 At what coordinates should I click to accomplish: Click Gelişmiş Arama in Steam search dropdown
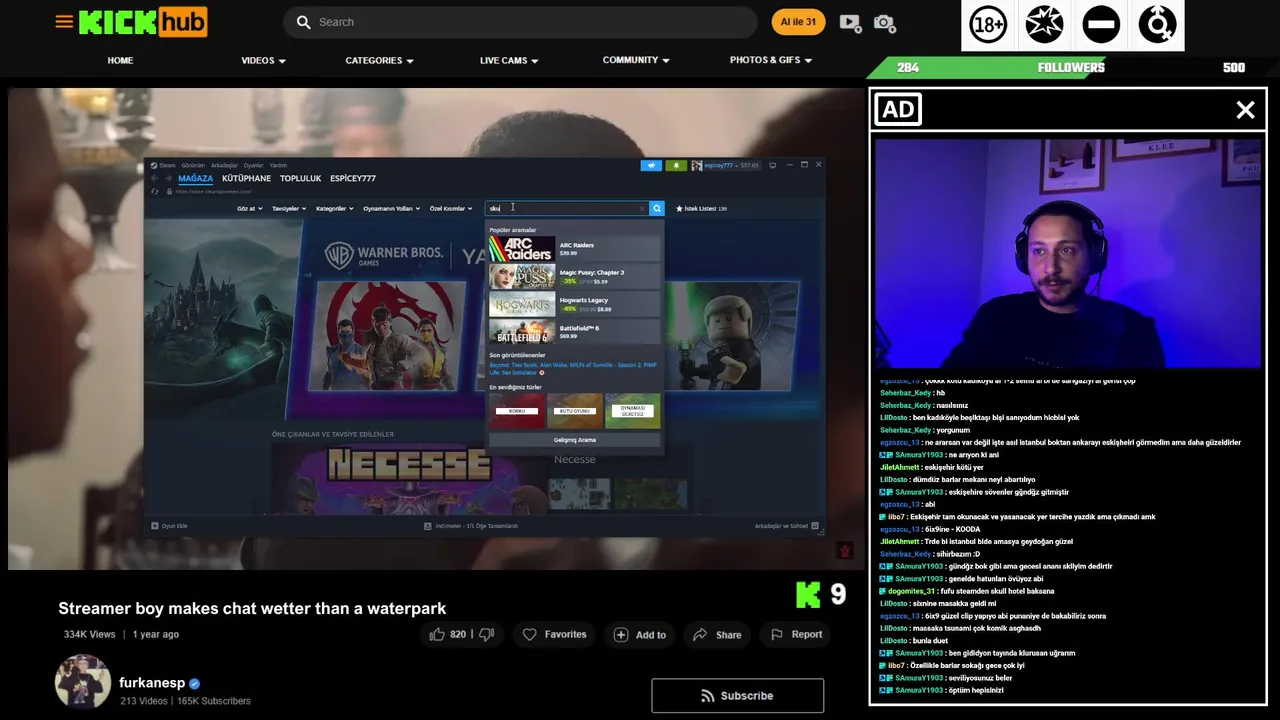pos(574,440)
